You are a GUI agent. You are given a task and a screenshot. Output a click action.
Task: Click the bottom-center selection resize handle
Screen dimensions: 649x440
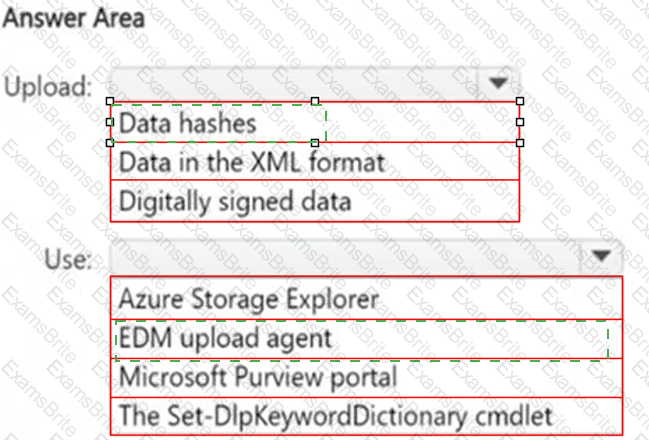tap(315, 143)
